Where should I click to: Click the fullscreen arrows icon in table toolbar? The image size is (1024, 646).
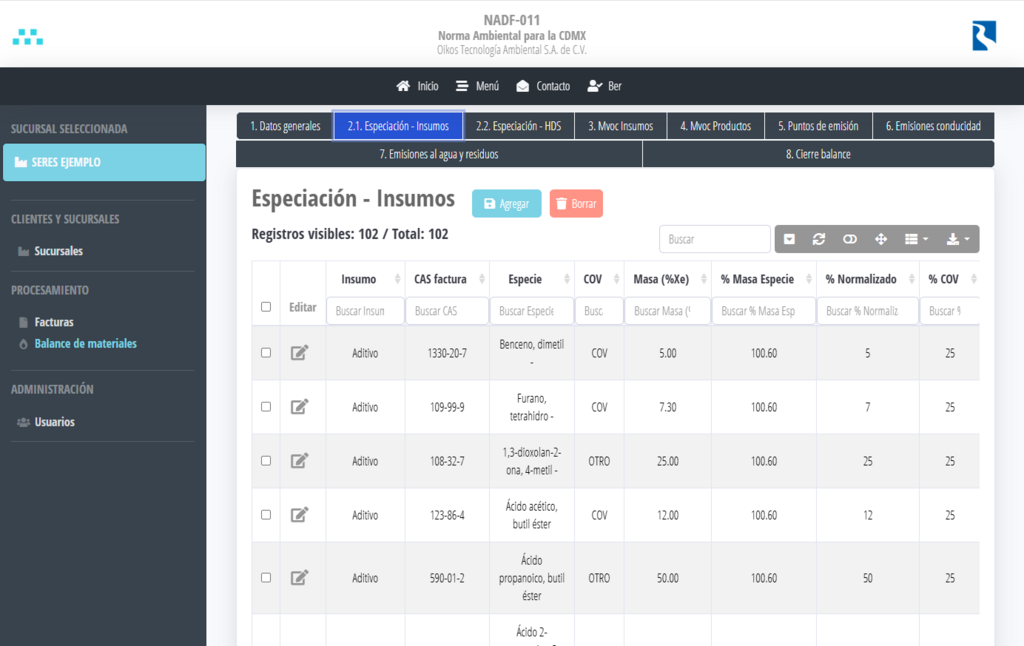coord(881,239)
